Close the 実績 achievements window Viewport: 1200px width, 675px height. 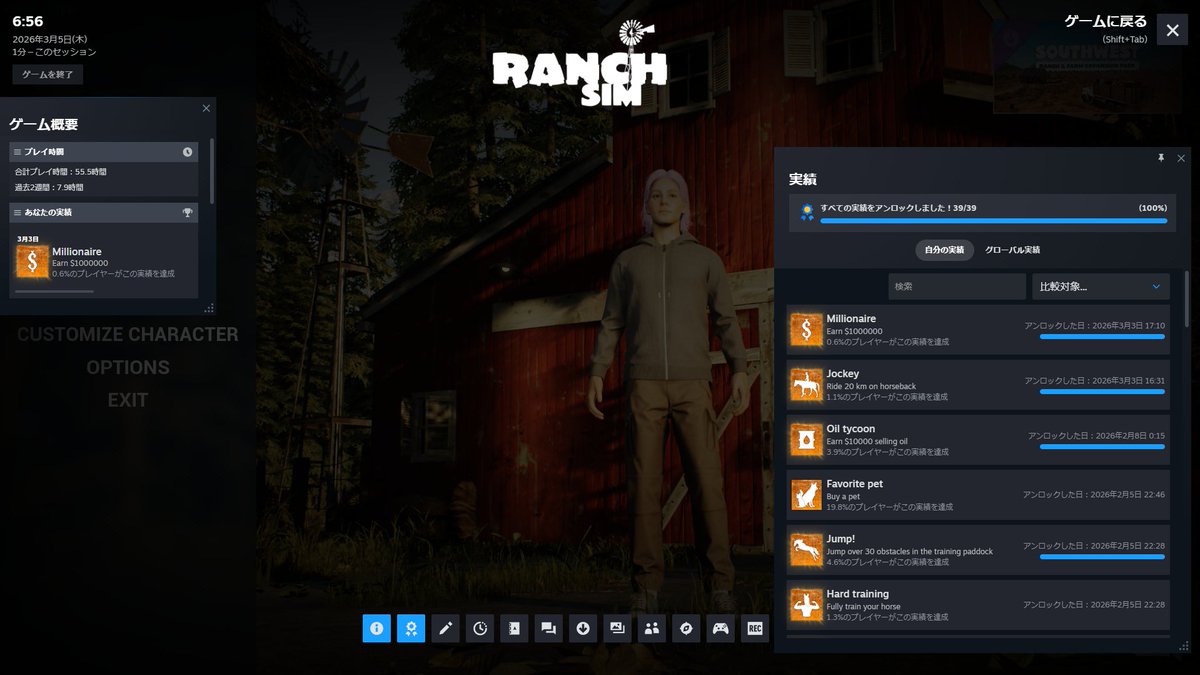pos(1181,158)
